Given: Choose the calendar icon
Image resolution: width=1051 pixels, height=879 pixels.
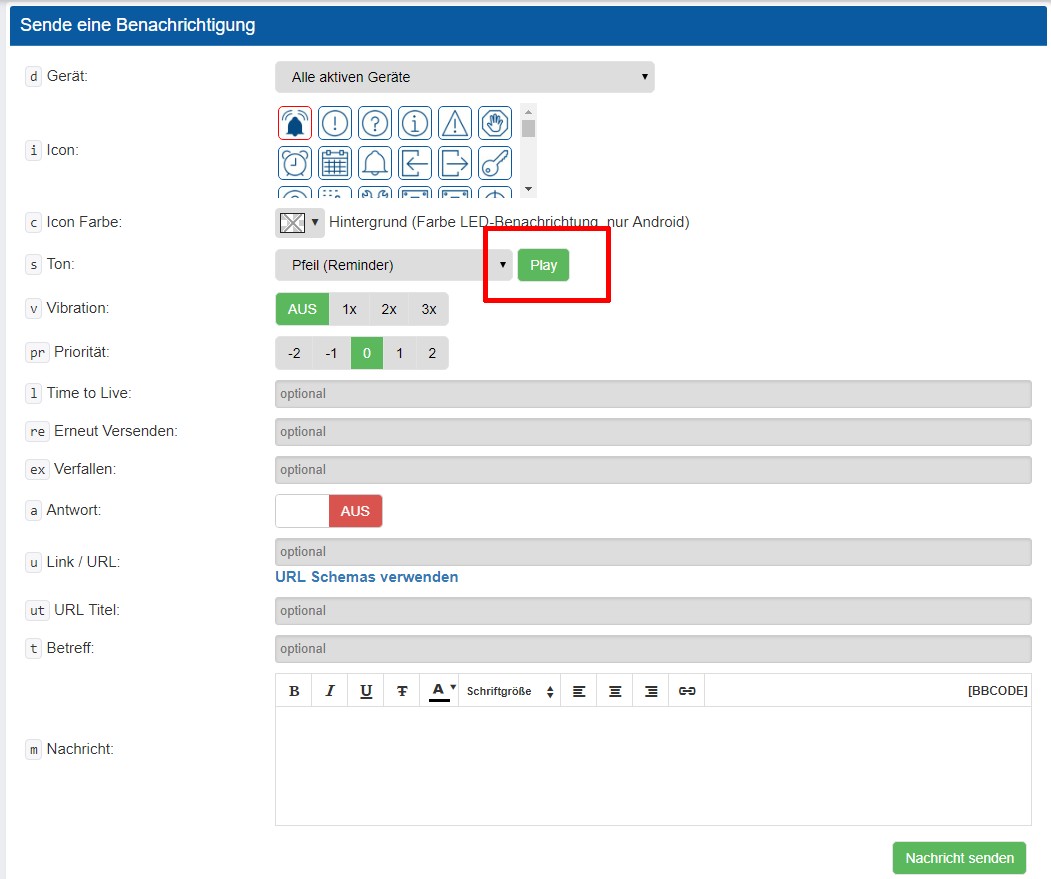Looking at the screenshot, I should pyautogui.click(x=335, y=162).
